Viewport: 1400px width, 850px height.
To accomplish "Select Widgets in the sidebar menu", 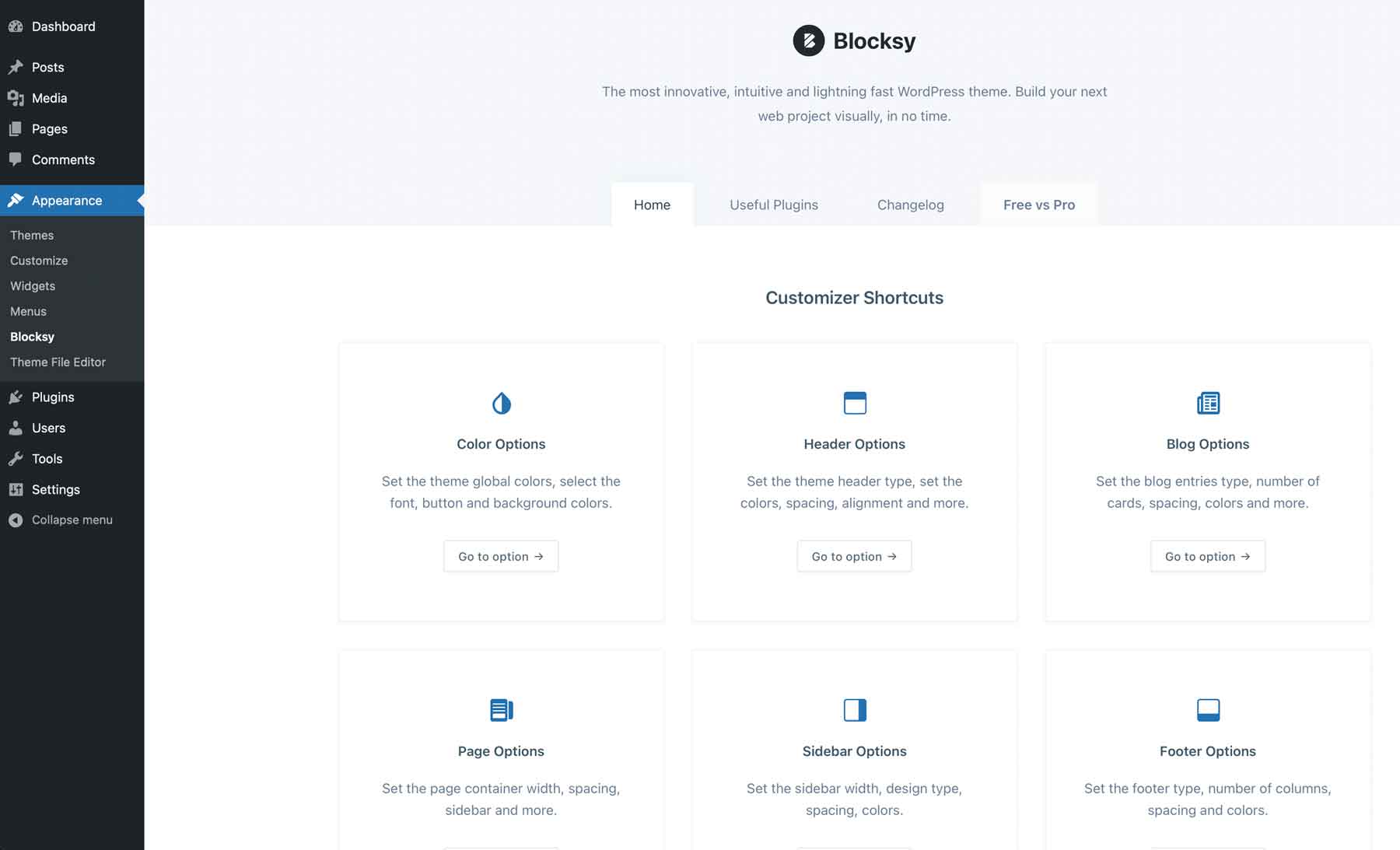I will click(33, 285).
